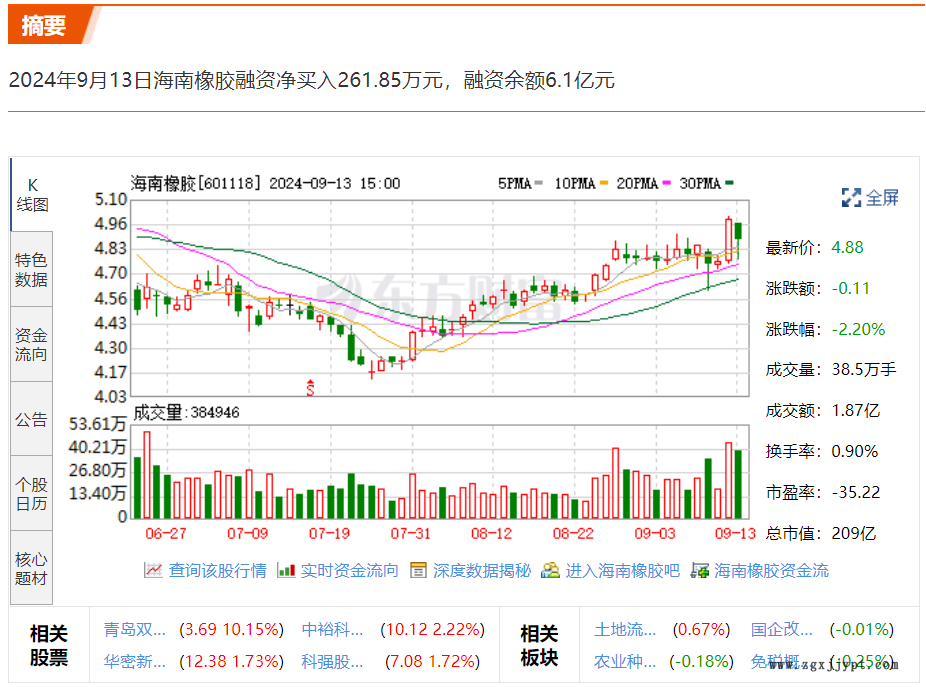Open related stock 青岛双...
Image resolution: width=926 pixels, height=687 pixels.
point(135,630)
